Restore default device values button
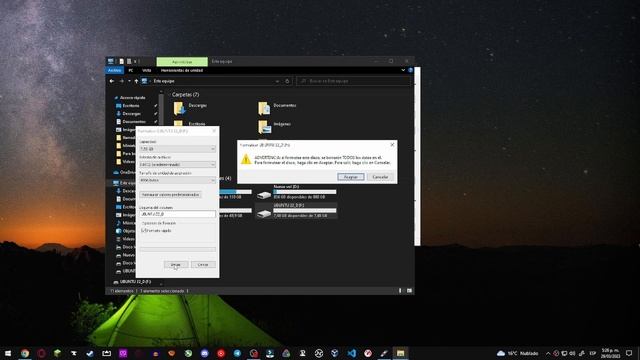 (x=170, y=195)
